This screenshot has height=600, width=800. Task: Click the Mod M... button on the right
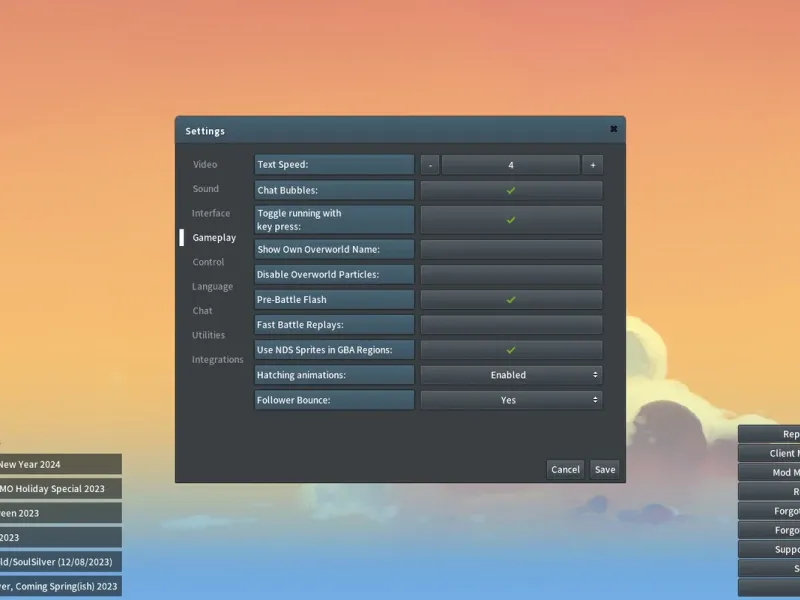769,472
